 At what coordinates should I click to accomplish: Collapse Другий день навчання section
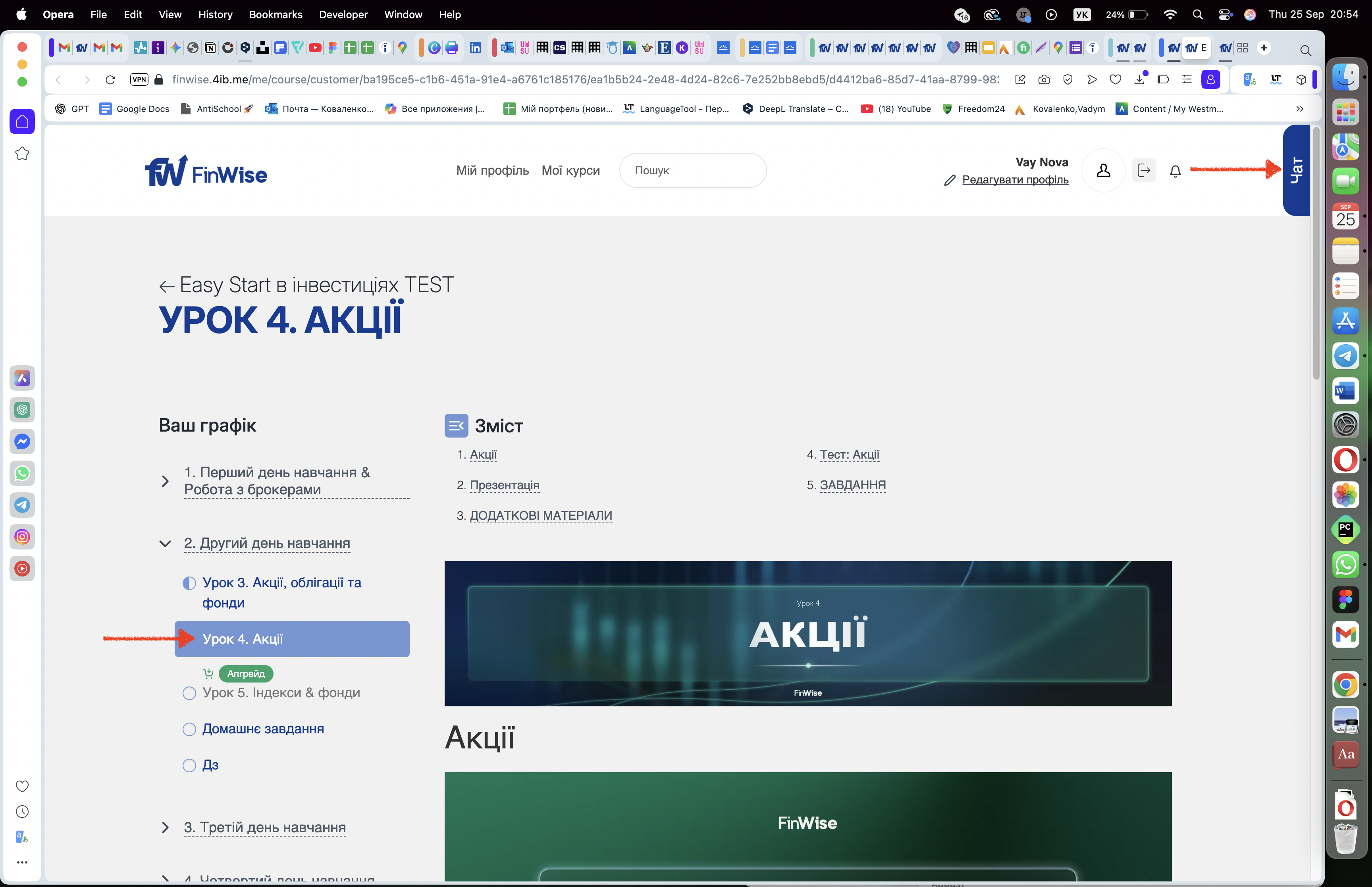pyautogui.click(x=165, y=544)
